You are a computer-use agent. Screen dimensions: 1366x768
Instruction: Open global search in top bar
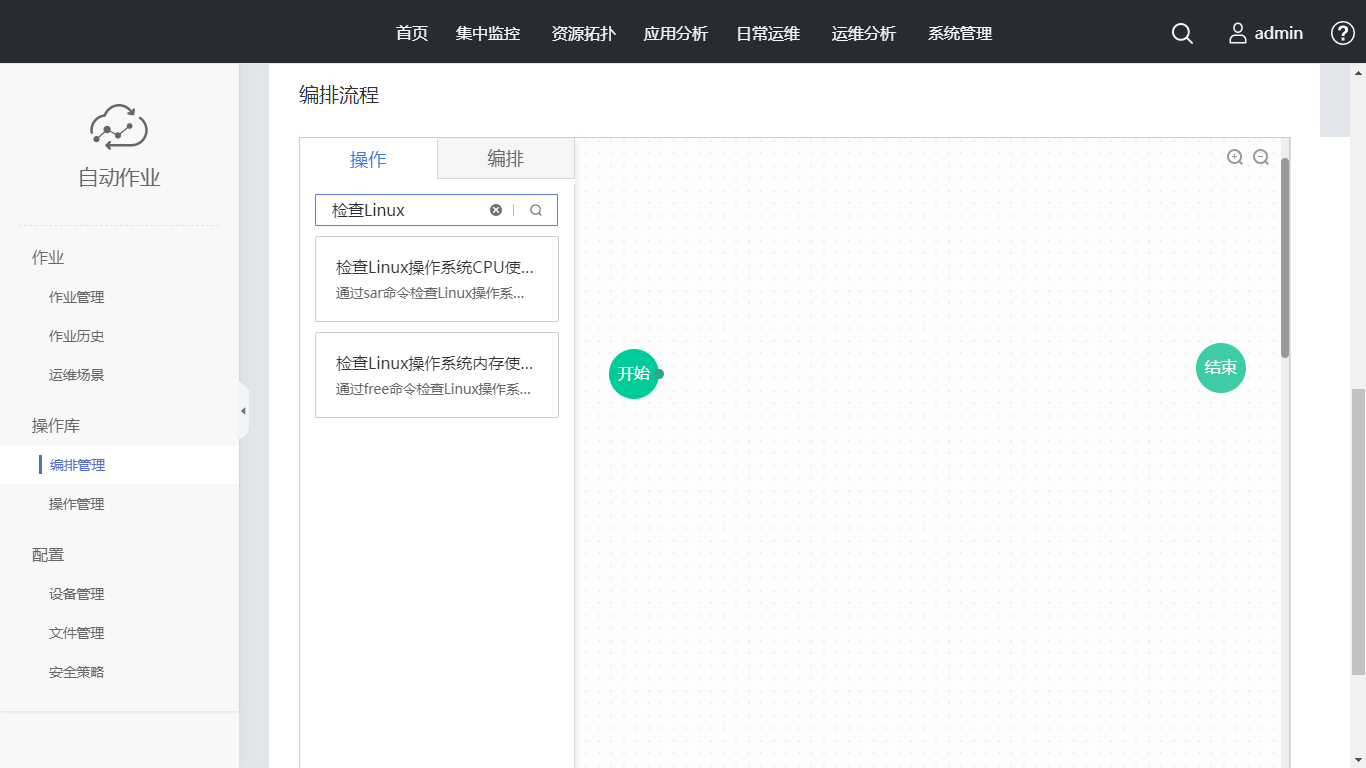[1182, 33]
